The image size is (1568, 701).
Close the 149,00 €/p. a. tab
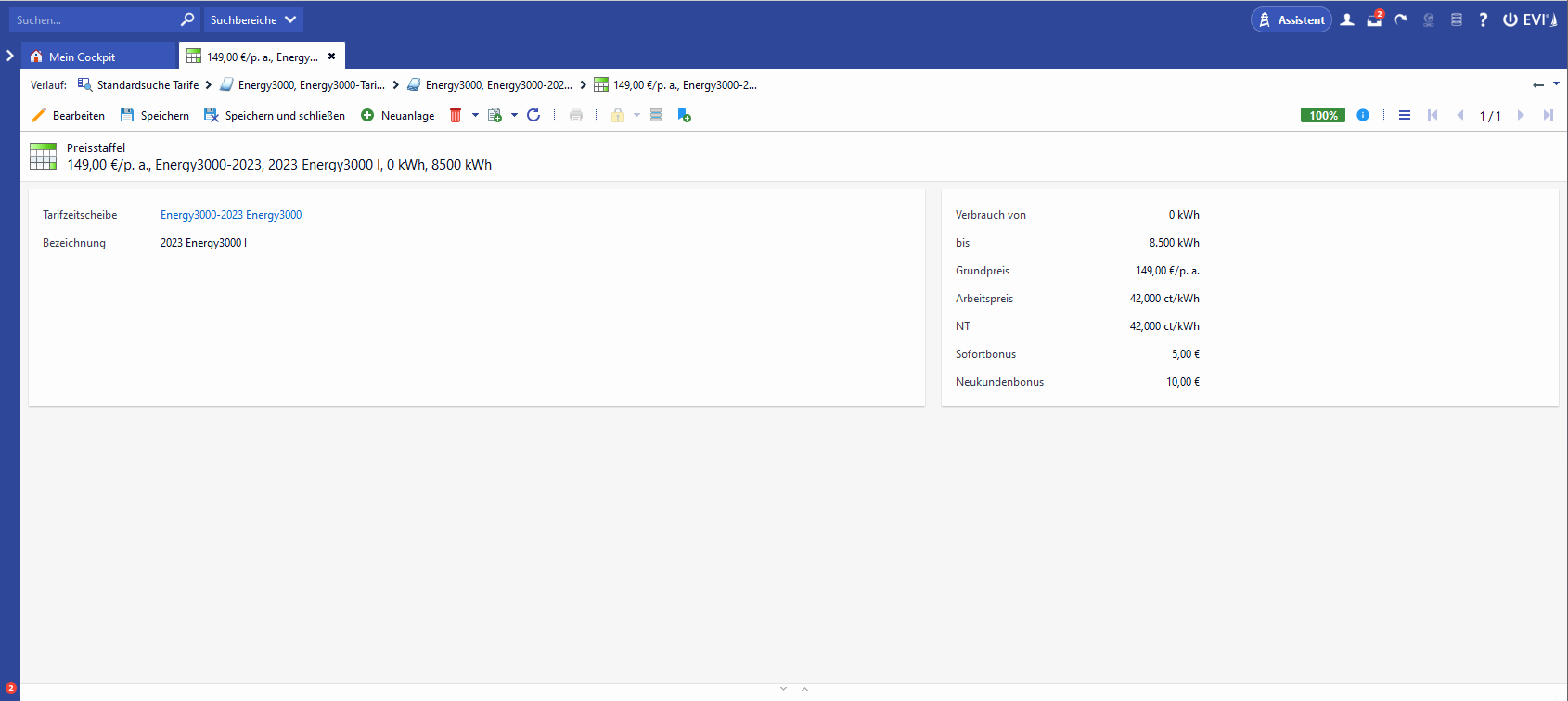(x=331, y=57)
